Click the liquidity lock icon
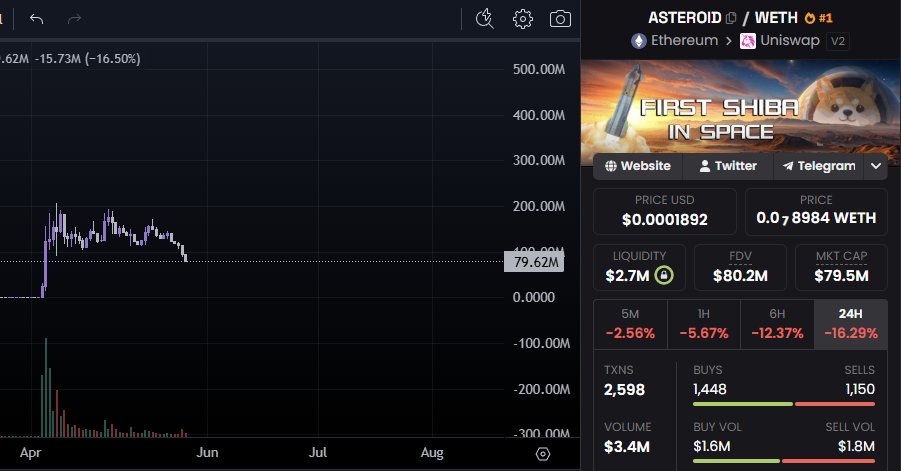901x471 pixels. coord(664,276)
